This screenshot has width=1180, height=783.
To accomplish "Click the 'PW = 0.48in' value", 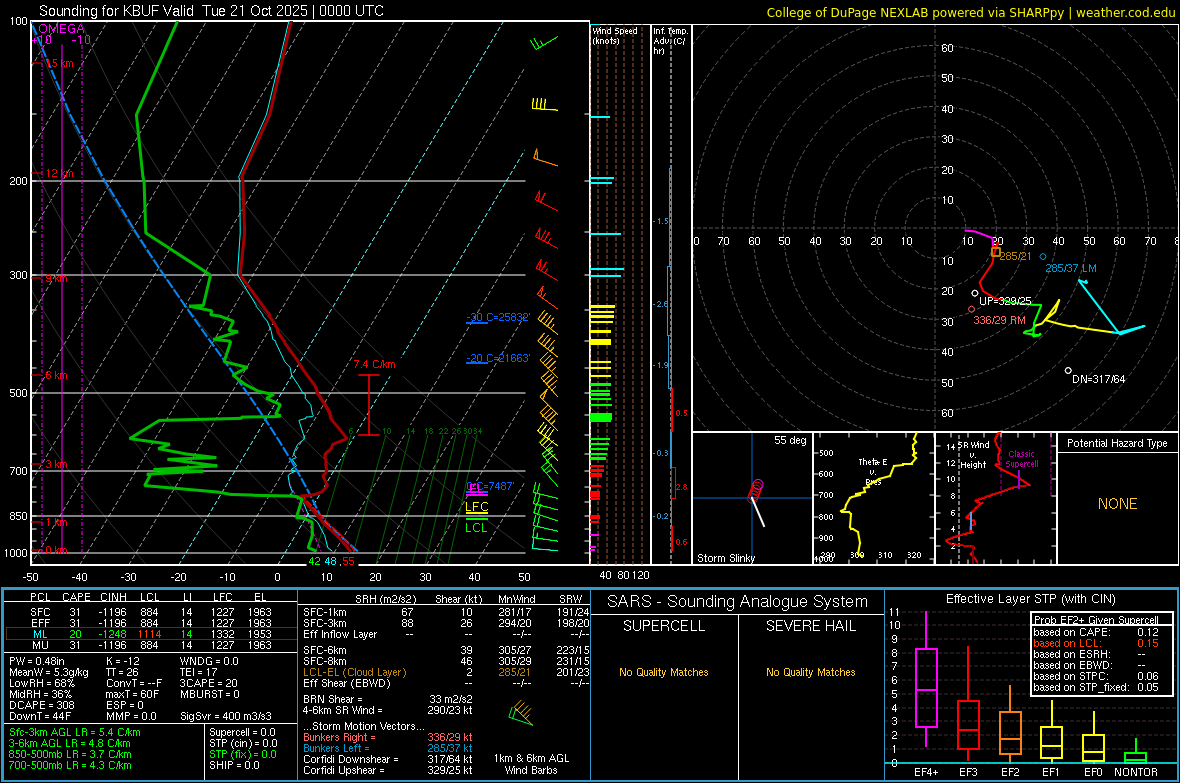I will coord(37,661).
